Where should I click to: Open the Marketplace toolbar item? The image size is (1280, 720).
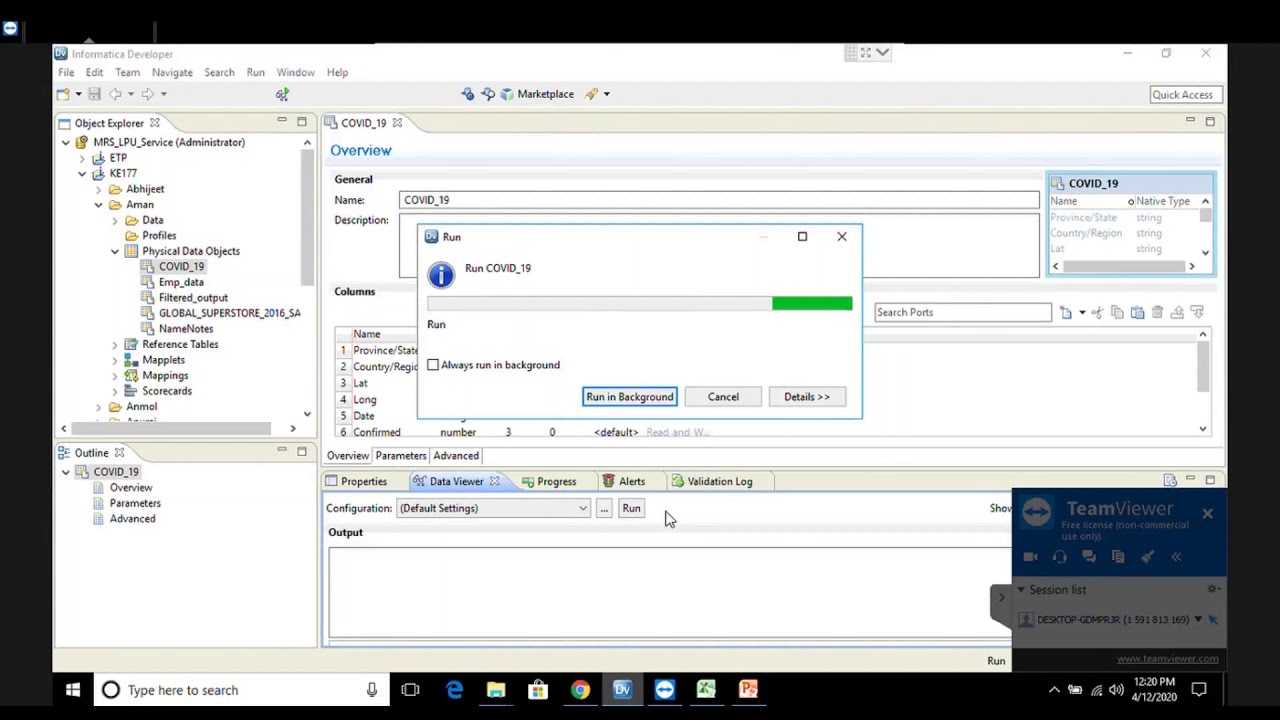tap(537, 94)
